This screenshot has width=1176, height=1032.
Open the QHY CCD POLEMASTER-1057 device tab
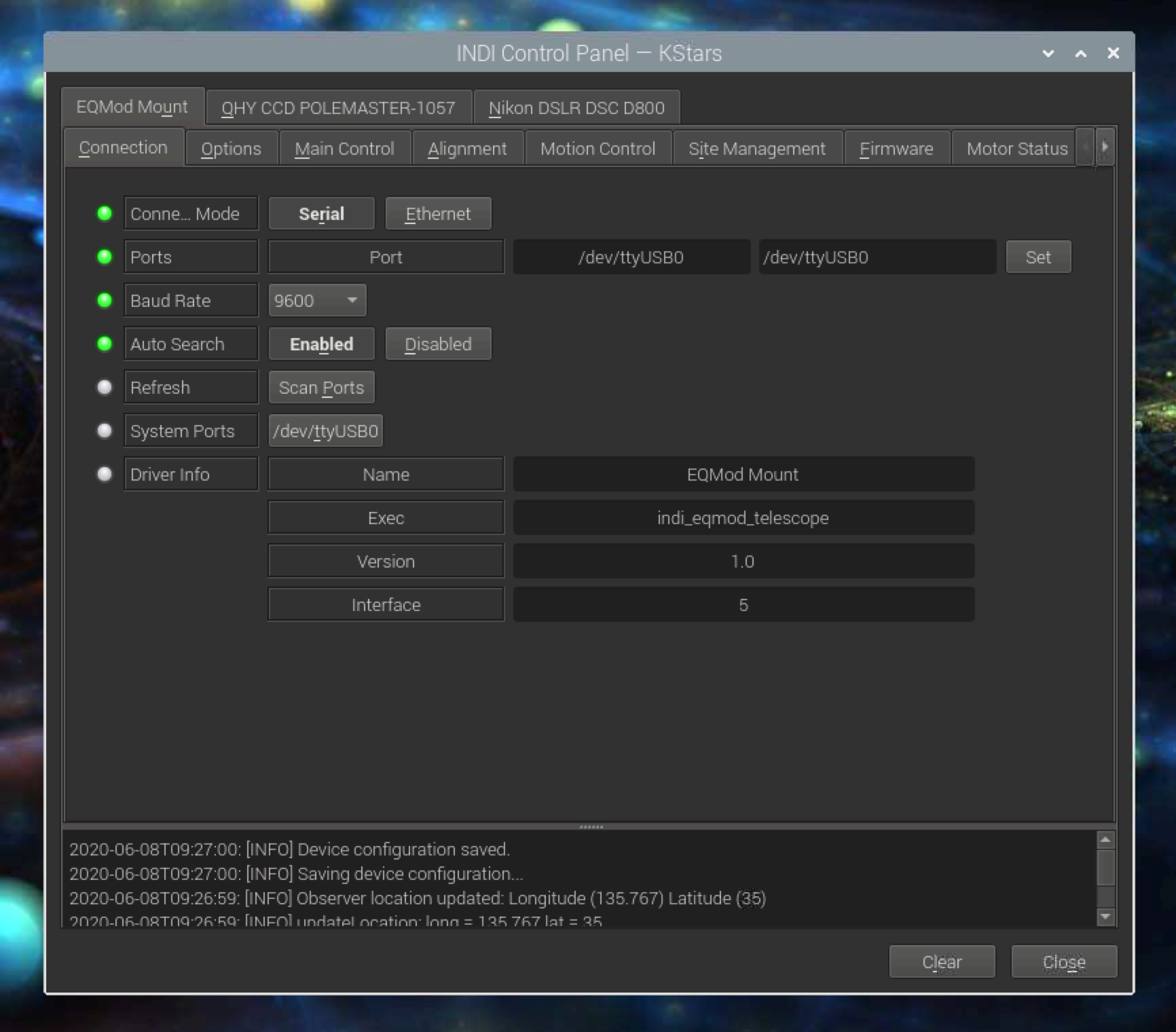click(x=338, y=108)
